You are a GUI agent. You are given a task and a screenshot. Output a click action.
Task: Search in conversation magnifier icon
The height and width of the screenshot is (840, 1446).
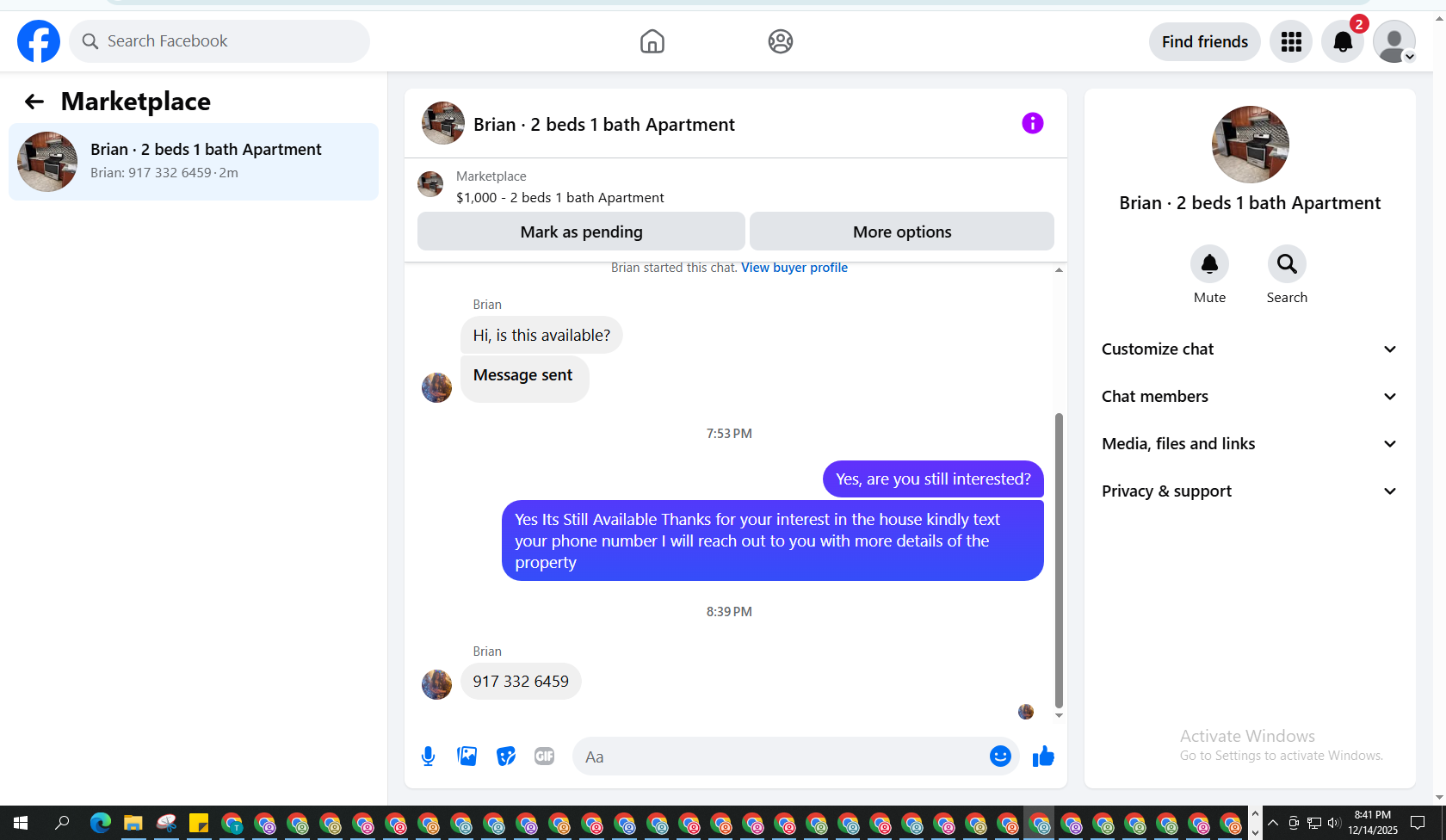(1287, 263)
